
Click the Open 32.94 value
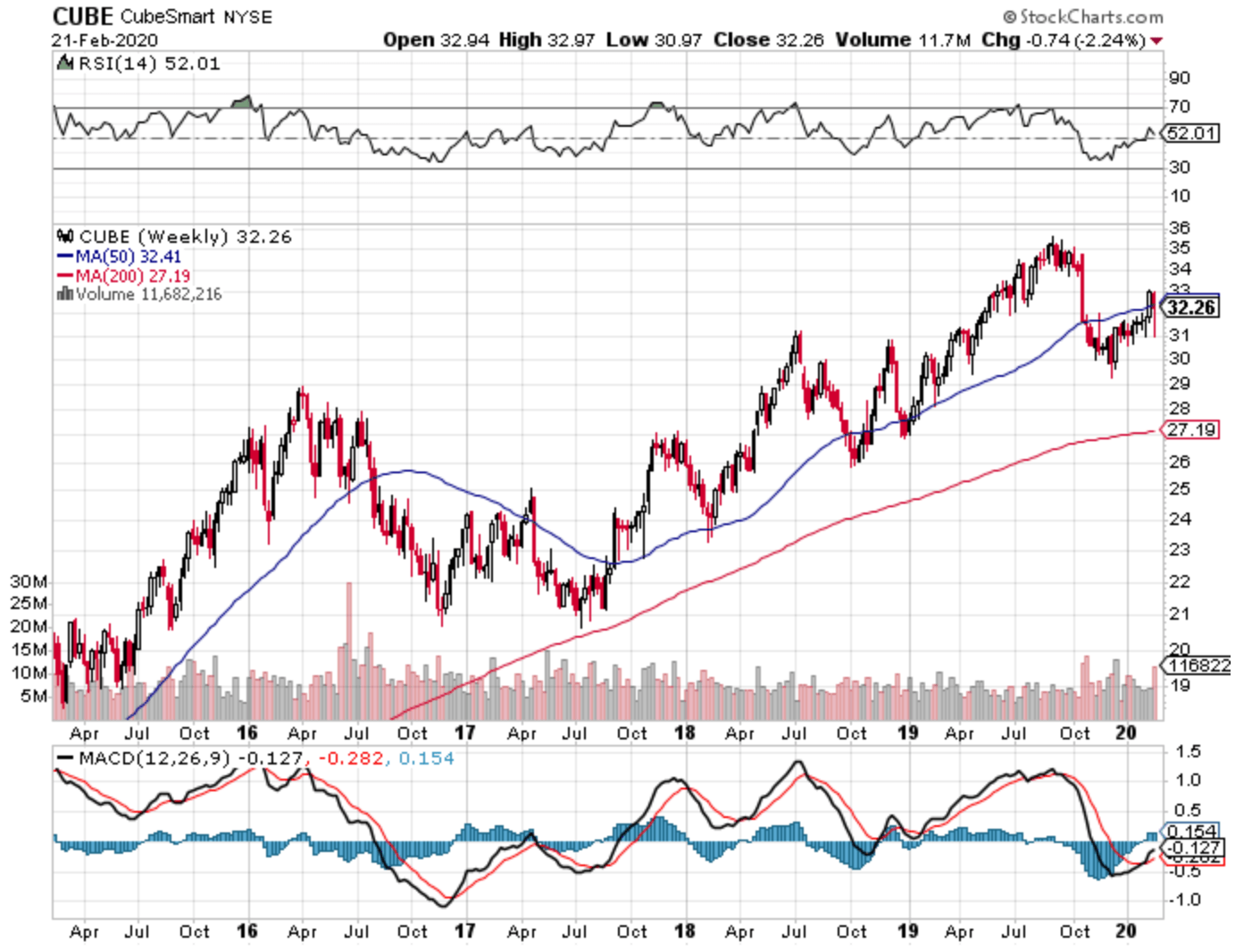click(x=436, y=40)
